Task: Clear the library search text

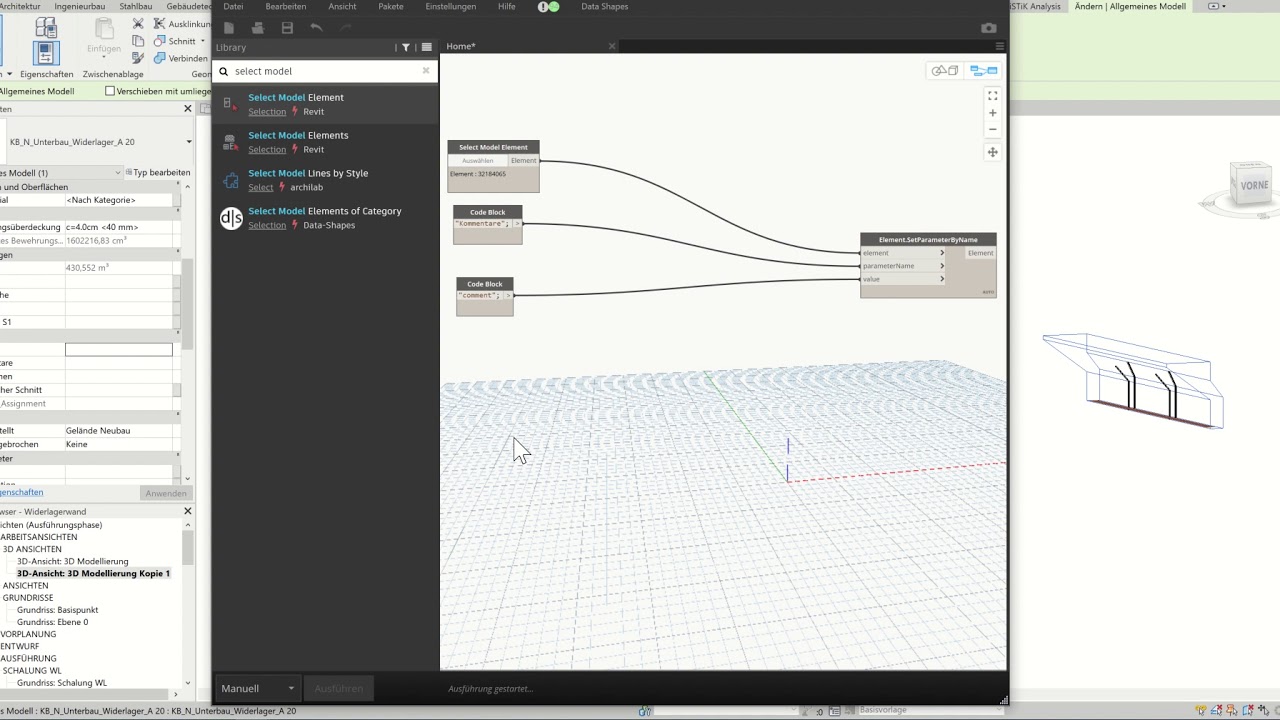Action: pos(426,71)
